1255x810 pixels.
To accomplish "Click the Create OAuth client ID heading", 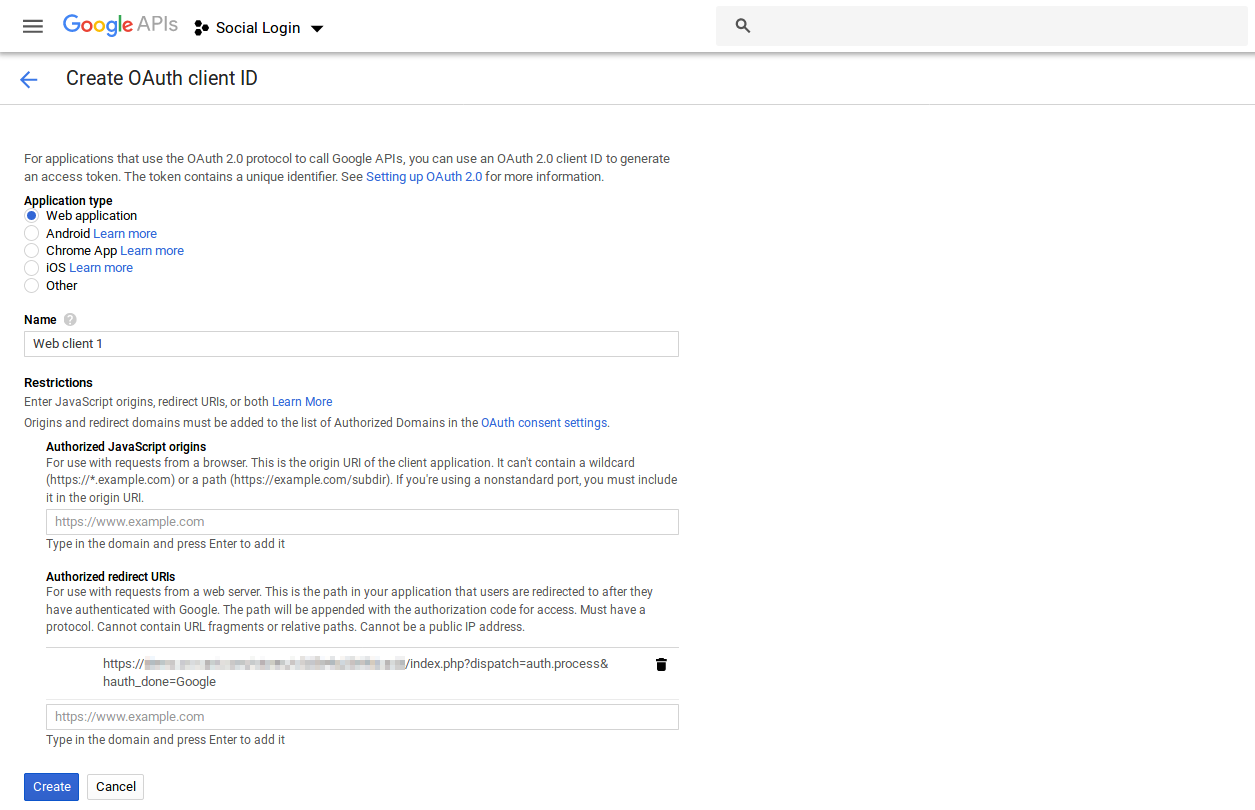I will (x=162, y=78).
